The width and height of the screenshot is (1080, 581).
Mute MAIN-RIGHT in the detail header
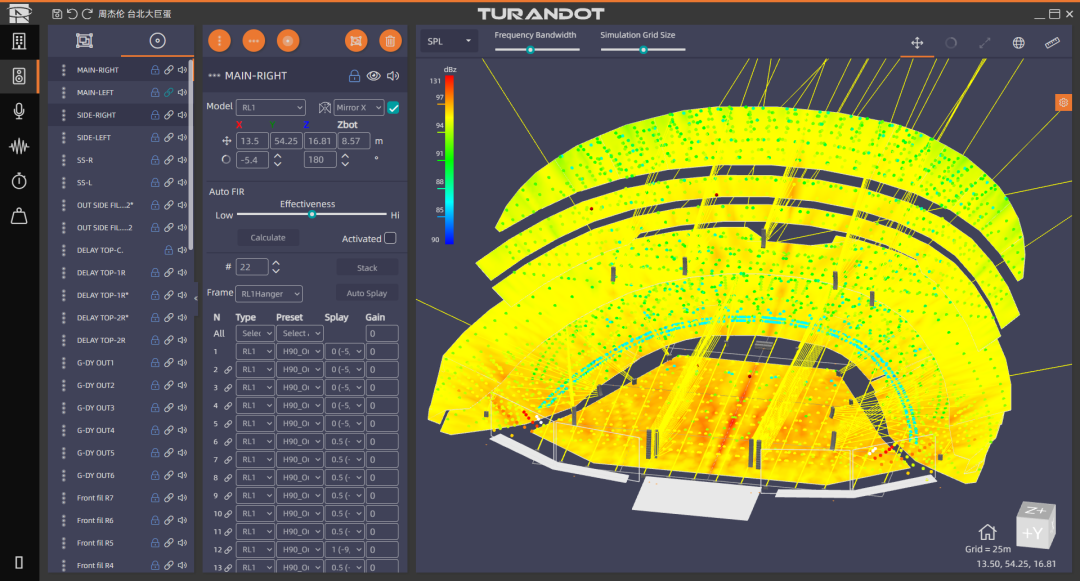pos(393,76)
